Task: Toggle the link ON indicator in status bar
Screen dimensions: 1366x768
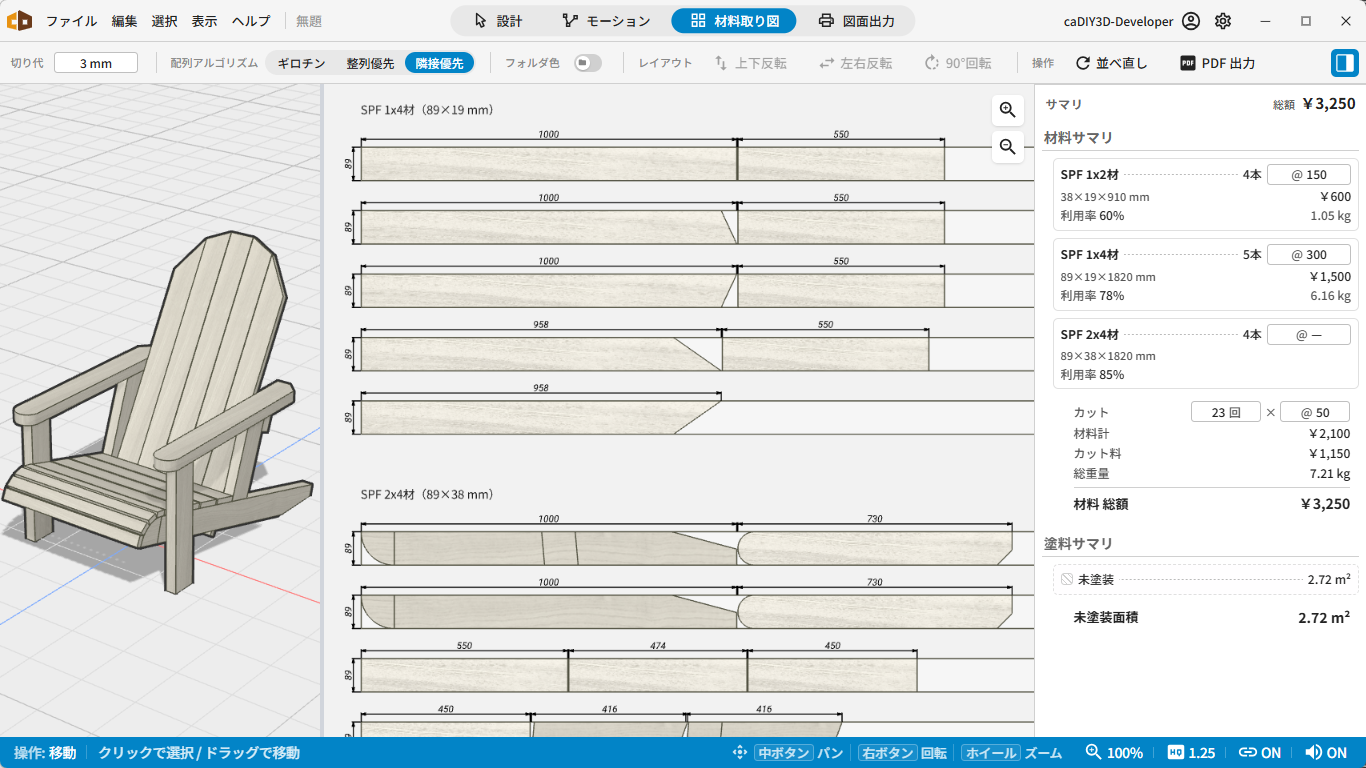Action: click(x=1260, y=753)
